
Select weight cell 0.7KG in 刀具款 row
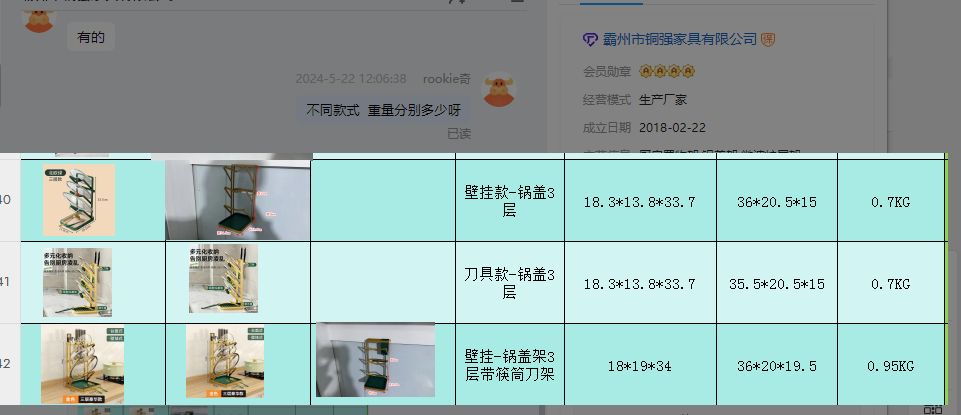click(891, 283)
